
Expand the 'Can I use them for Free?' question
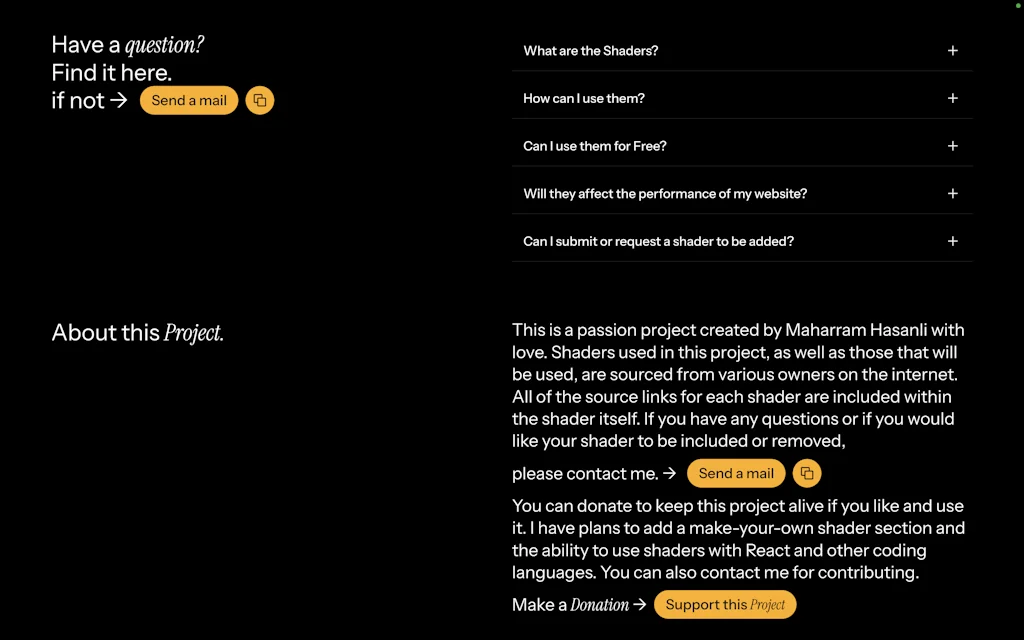point(952,146)
